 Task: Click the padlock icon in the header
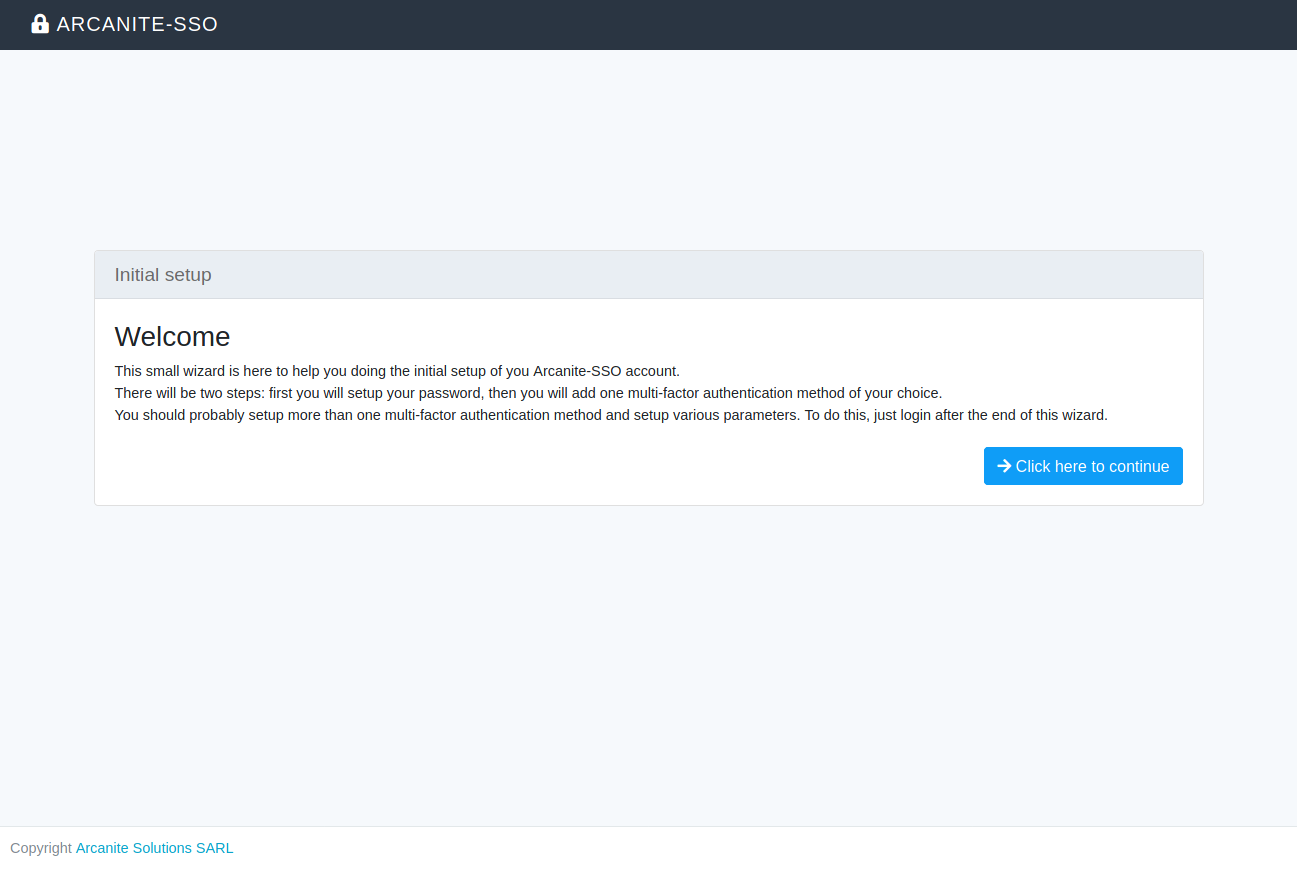tap(40, 24)
